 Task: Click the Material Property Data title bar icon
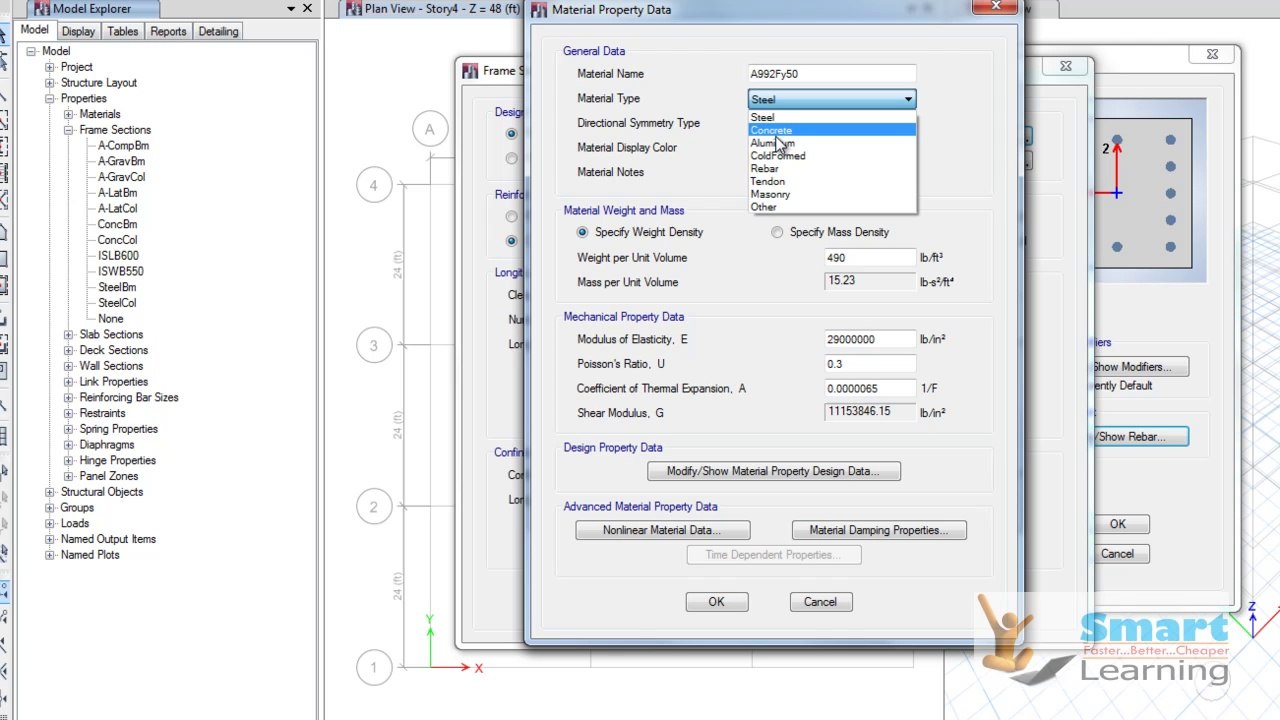coord(539,10)
